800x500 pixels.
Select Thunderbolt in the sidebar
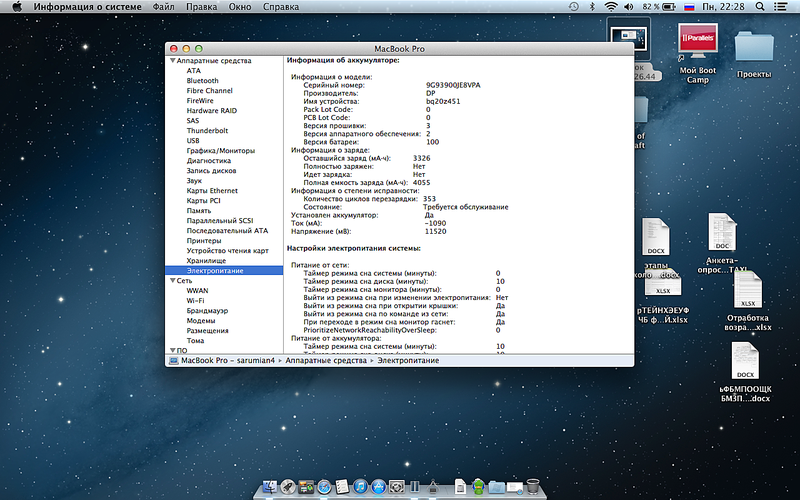click(x=206, y=131)
